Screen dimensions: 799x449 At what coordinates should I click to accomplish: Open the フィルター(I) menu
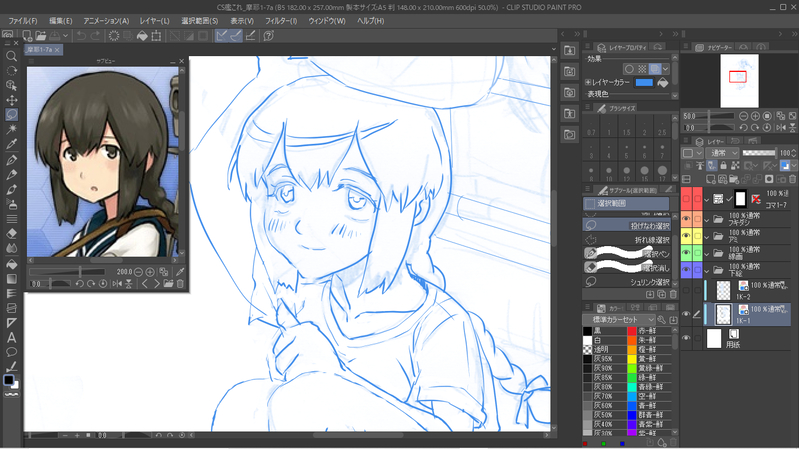point(281,21)
